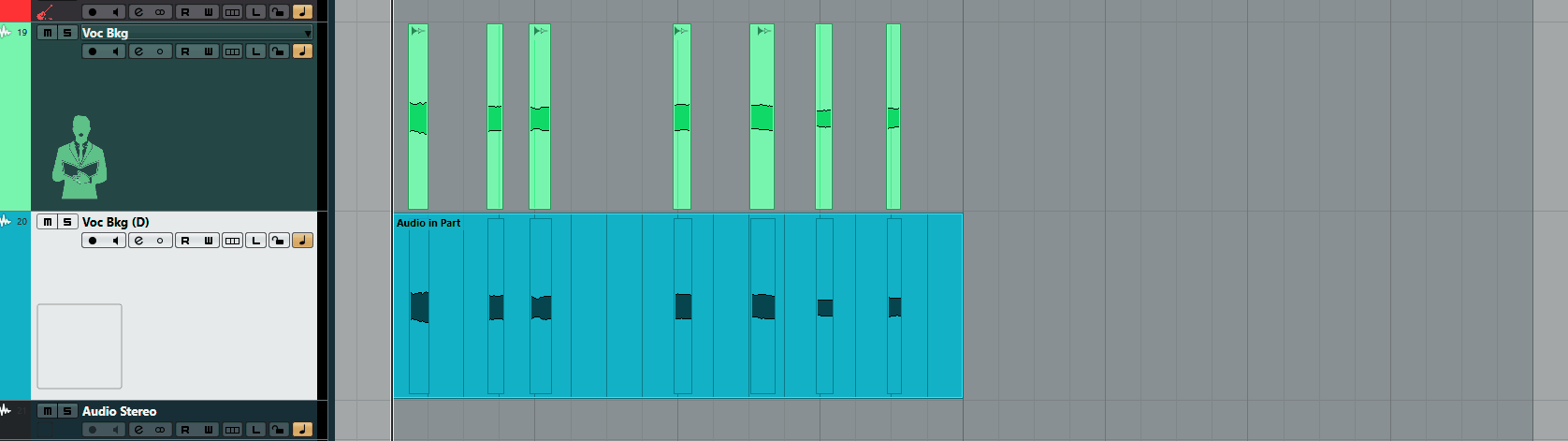Select the Voc Bkg (D) track name
Image resolution: width=1568 pixels, height=441 pixels.
point(115,222)
